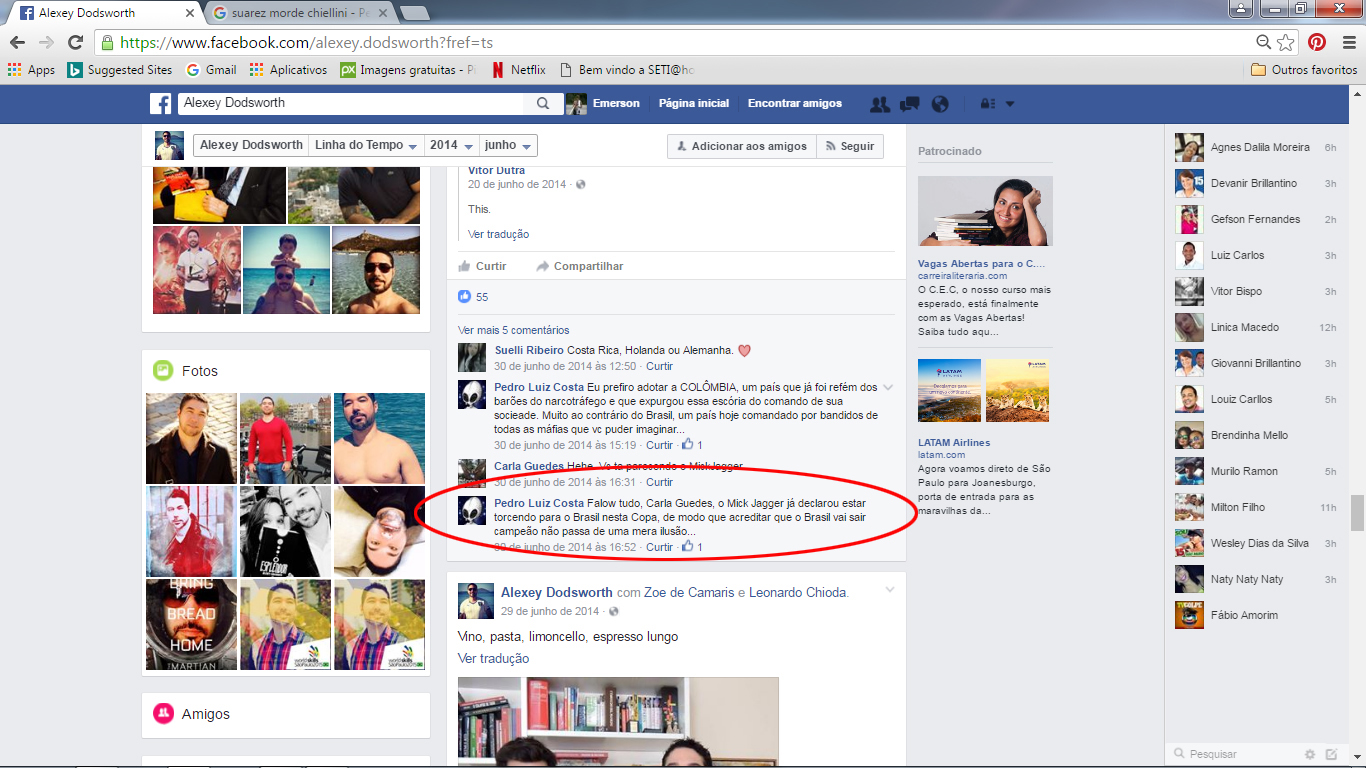Screen dimensions: 1366x768
Task: Click Ver tradução under Vino, pasta post
Action: coord(493,658)
